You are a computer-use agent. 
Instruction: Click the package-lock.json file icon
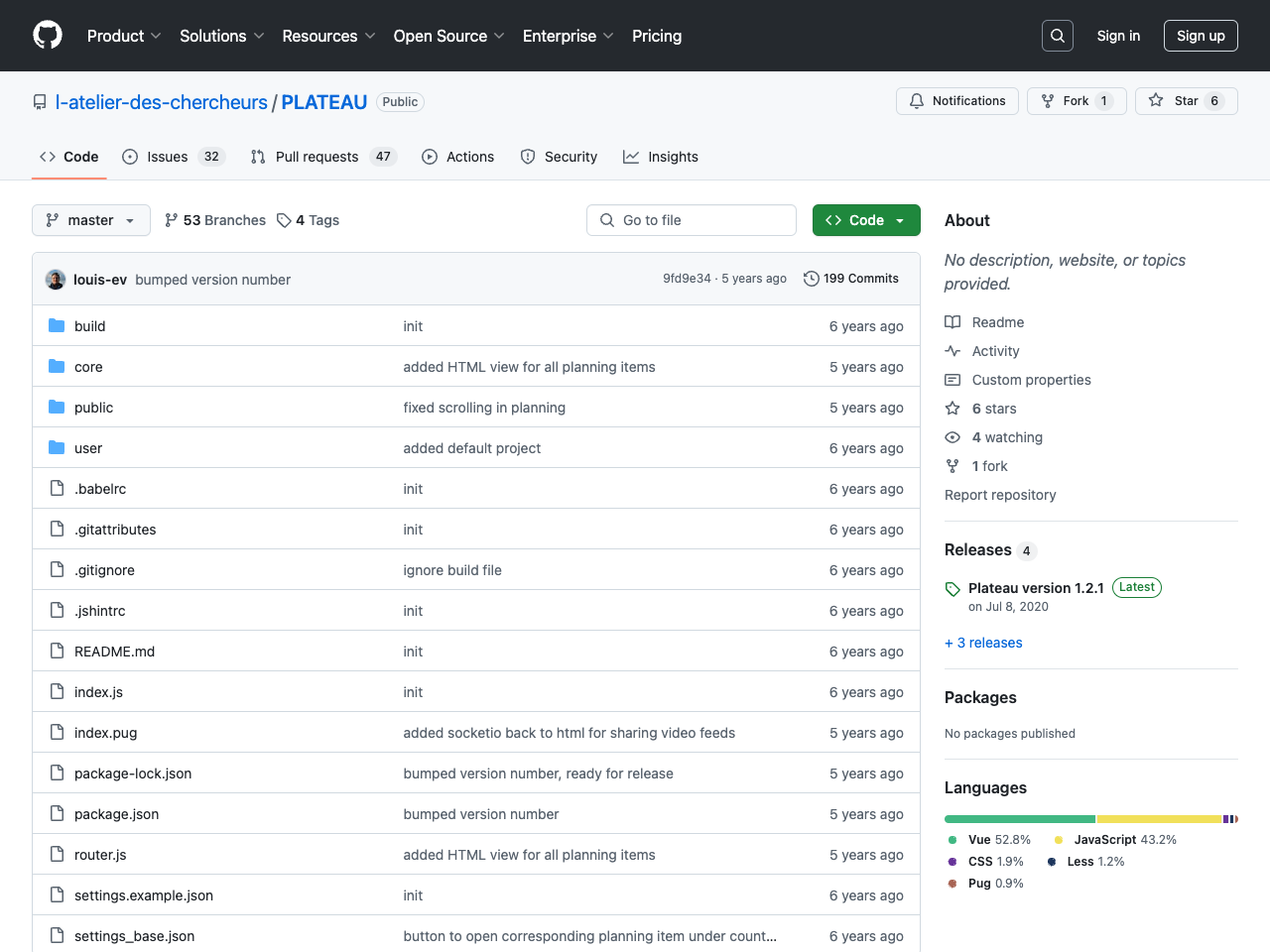pyautogui.click(x=57, y=773)
